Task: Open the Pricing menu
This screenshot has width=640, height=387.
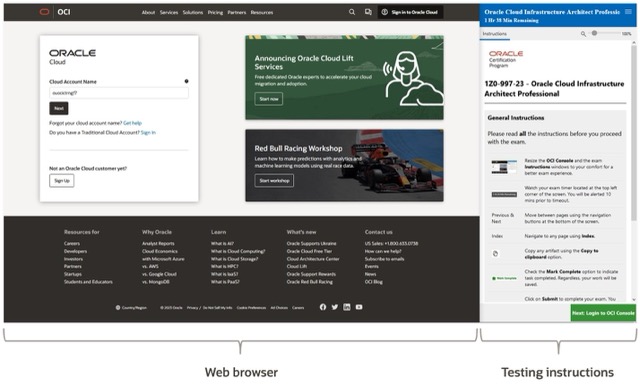Action: 215,12
